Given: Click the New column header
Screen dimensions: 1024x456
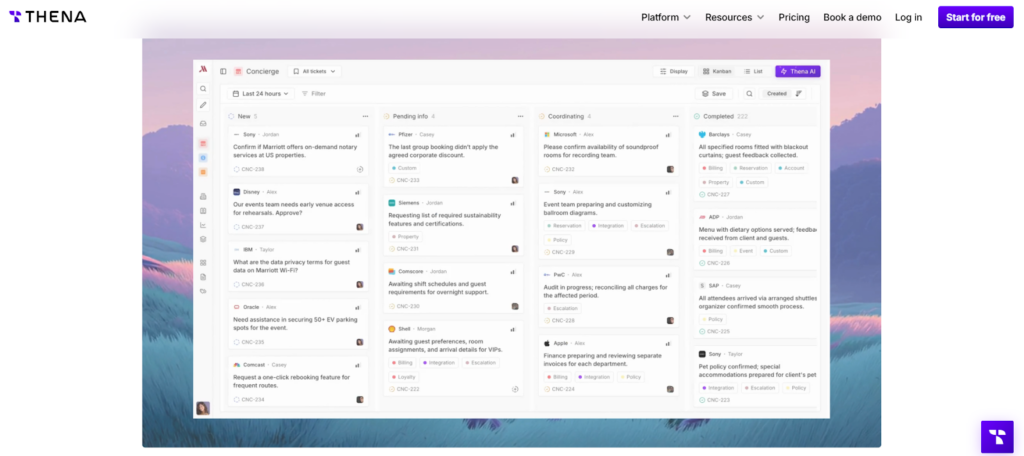Looking at the screenshot, I should (x=244, y=116).
